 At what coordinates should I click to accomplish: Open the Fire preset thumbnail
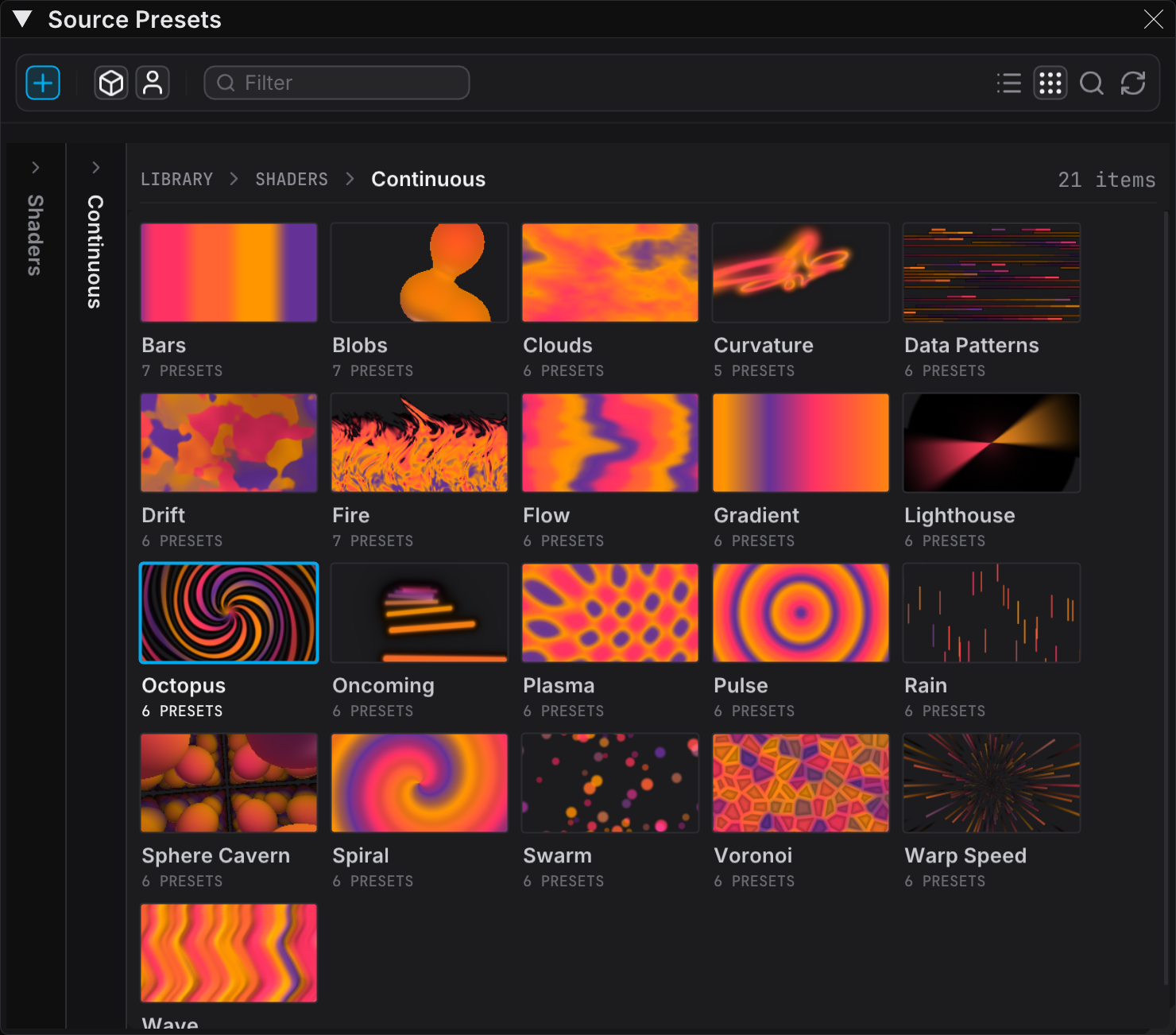[x=420, y=443]
